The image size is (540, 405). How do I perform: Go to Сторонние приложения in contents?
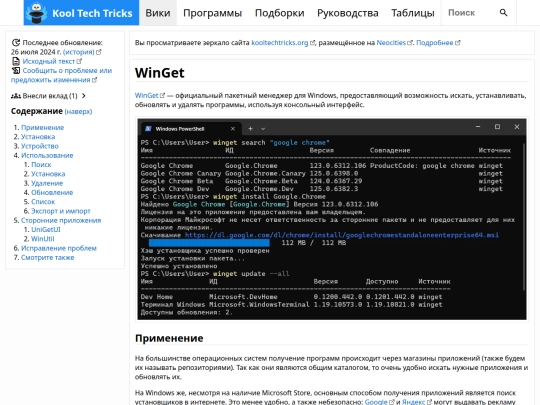coord(61,220)
